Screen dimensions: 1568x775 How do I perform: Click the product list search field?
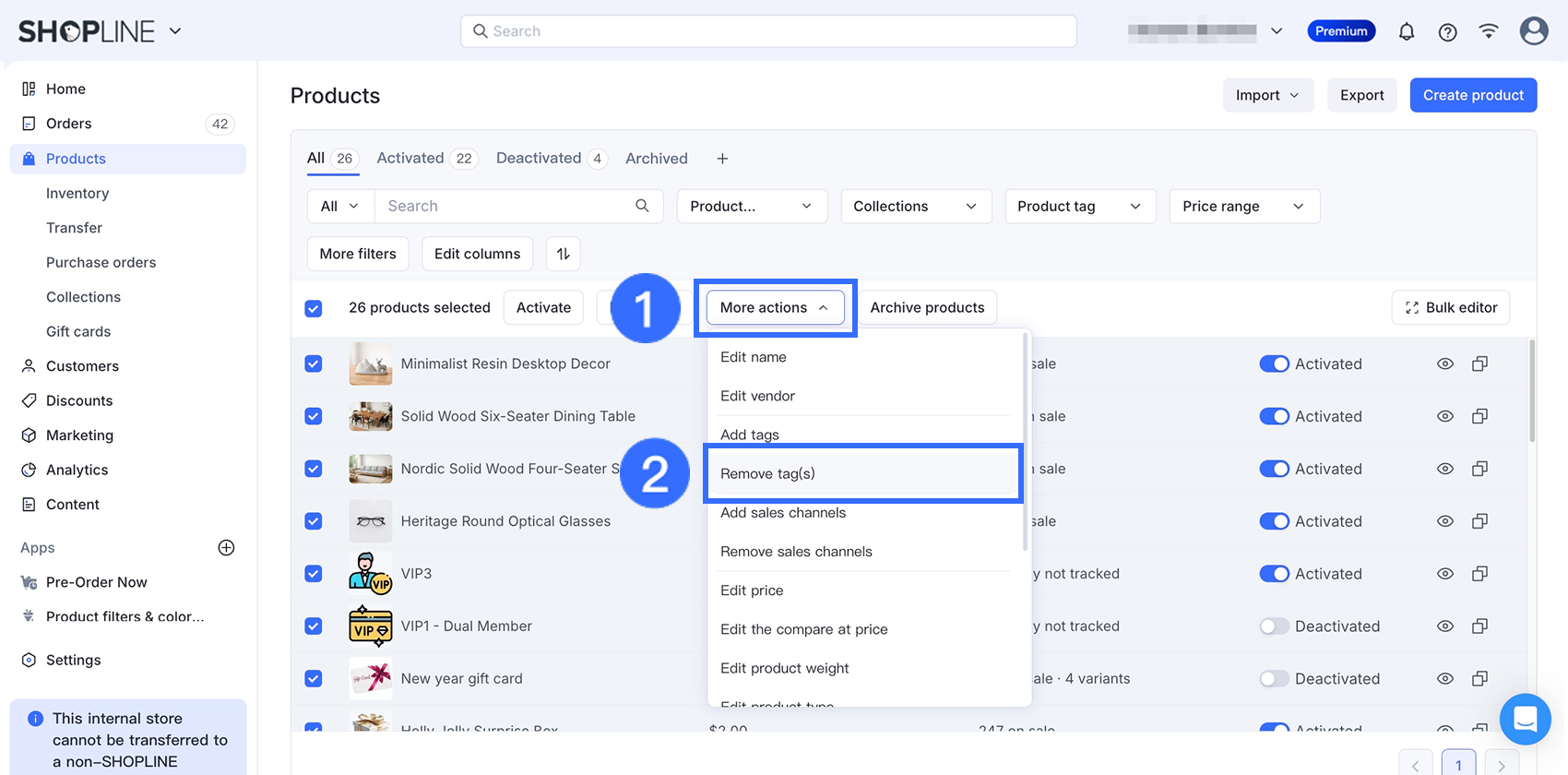click(507, 207)
